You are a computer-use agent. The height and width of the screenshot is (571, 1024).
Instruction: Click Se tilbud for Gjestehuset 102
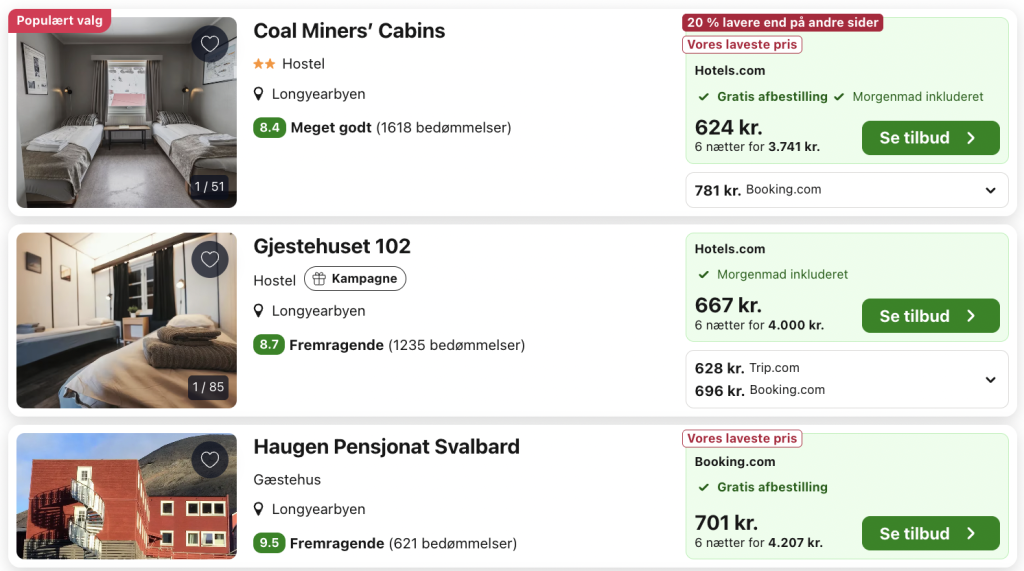(x=930, y=316)
